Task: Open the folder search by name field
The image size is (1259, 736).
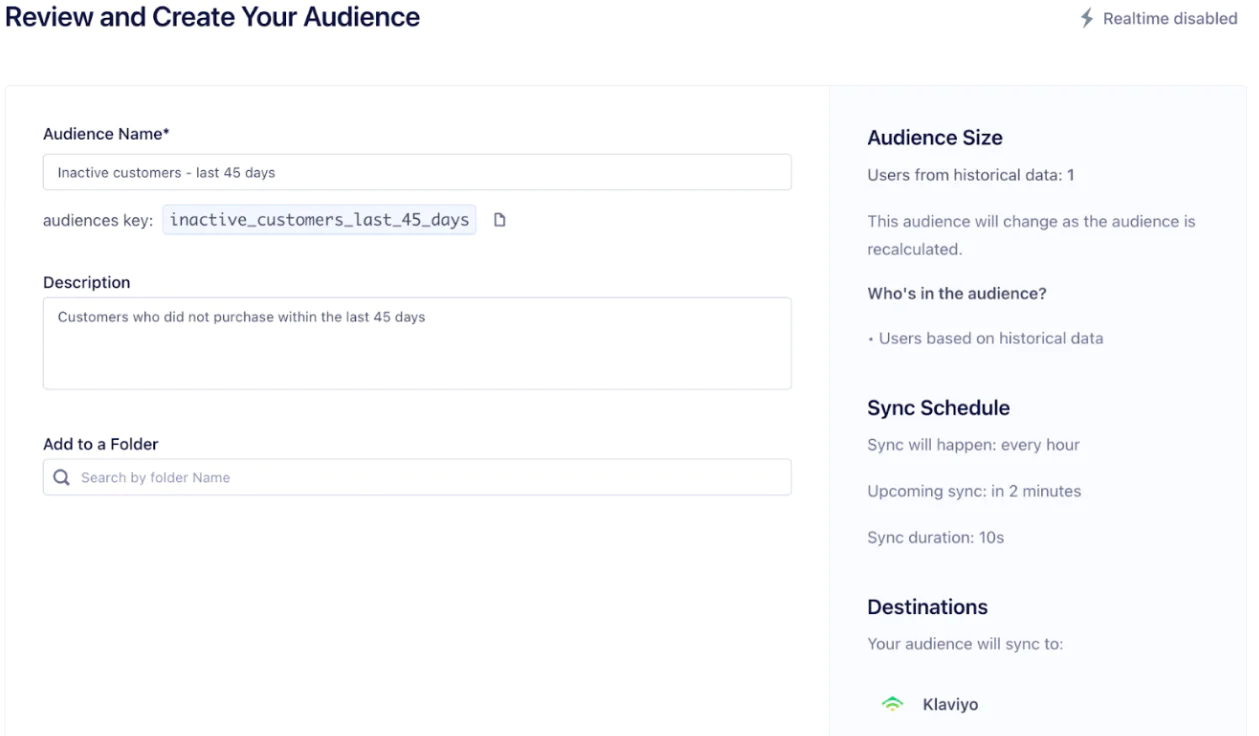Action: (430, 478)
